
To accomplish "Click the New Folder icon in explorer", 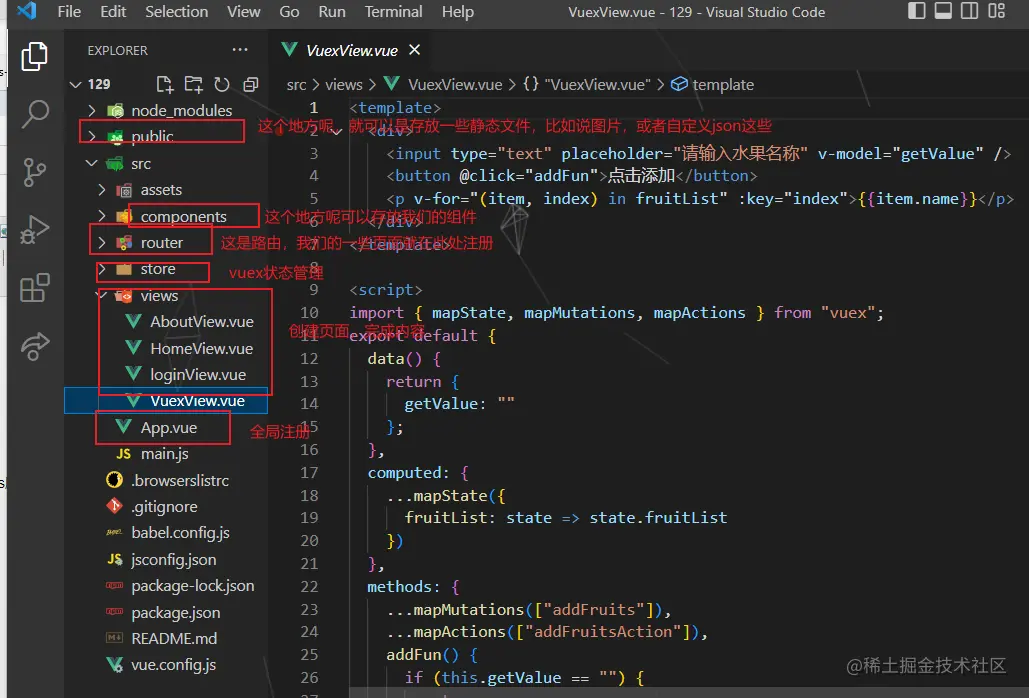I will coord(194,84).
